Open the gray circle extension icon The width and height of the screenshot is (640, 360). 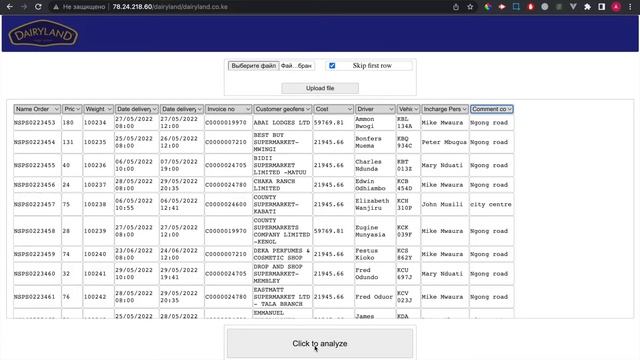coord(544,7)
